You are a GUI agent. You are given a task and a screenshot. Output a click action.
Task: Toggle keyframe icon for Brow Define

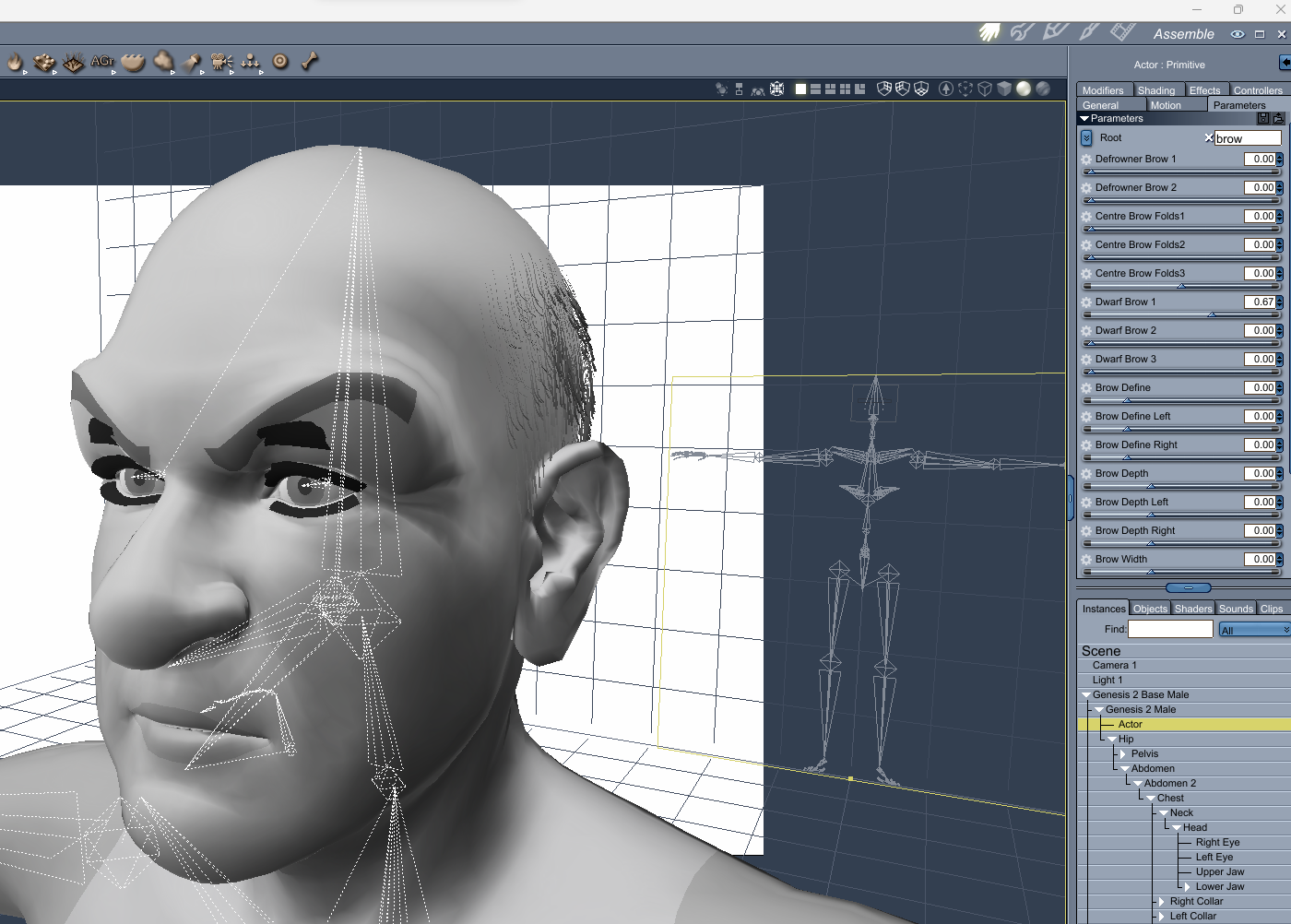point(1086,388)
